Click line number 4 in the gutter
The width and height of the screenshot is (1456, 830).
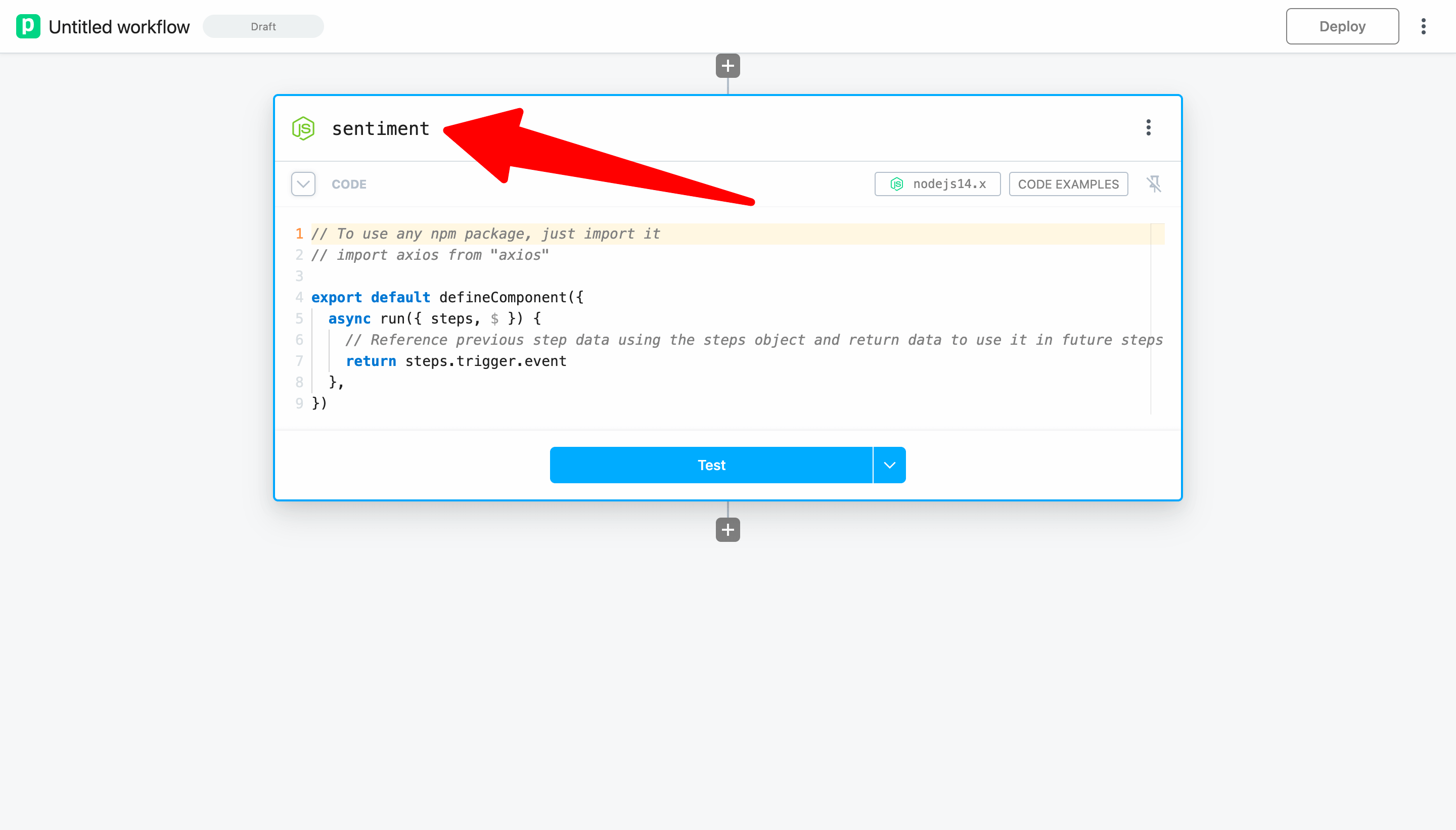(299, 298)
